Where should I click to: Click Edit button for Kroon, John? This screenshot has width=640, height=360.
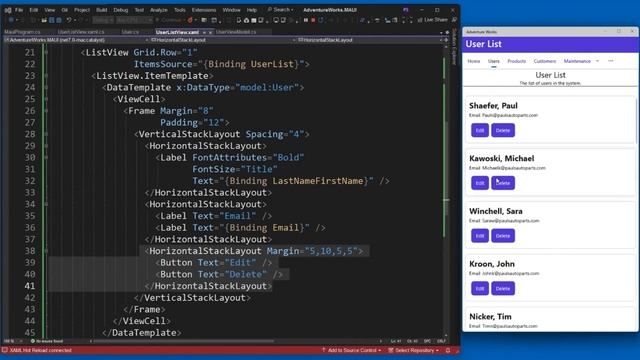click(x=480, y=289)
